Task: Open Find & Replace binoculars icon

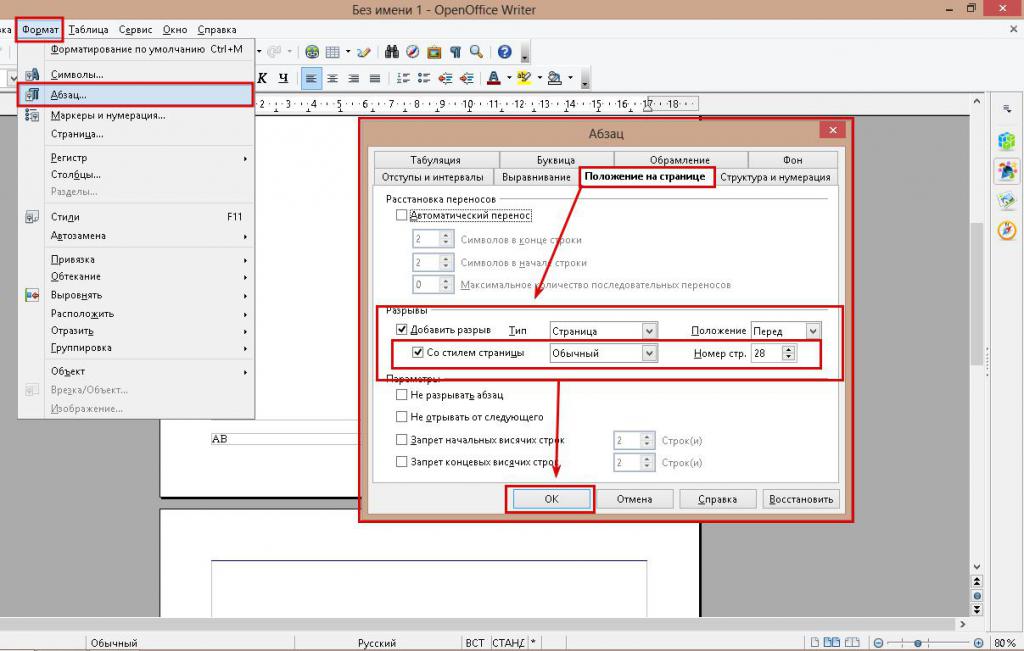Action: tap(392, 52)
